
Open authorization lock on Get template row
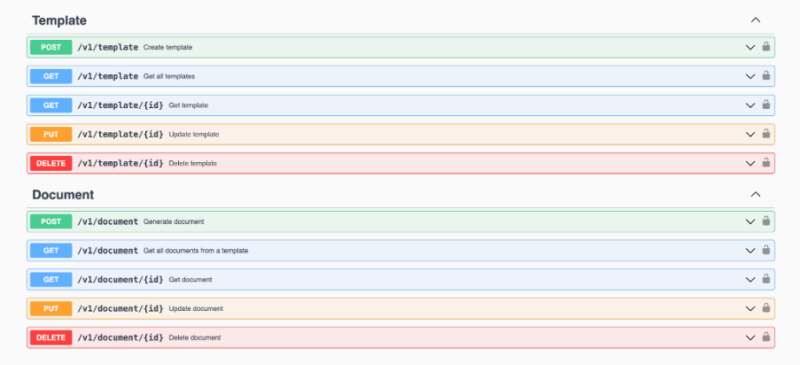click(x=766, y=105)
